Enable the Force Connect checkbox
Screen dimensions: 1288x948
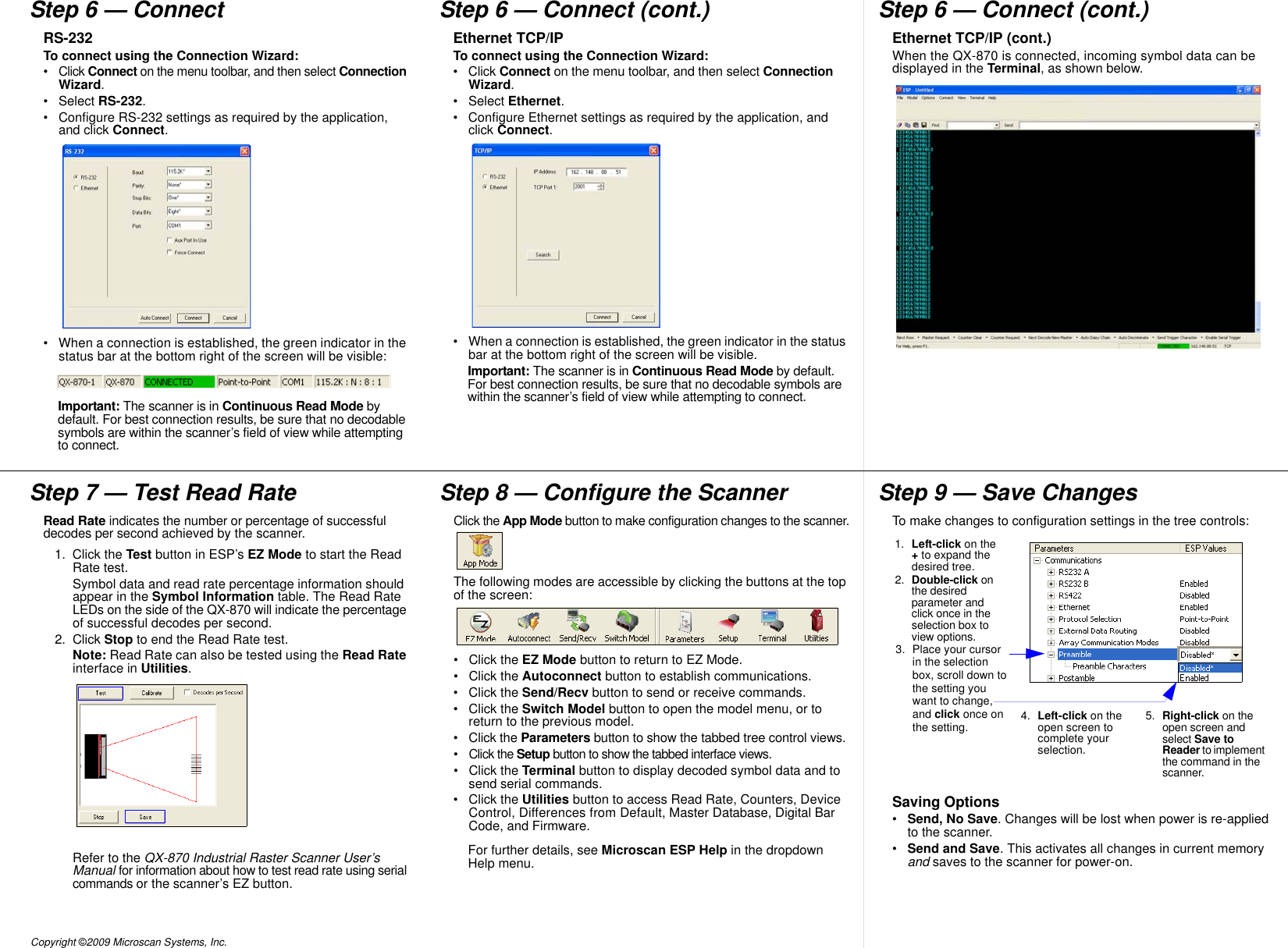pos(169,253)
